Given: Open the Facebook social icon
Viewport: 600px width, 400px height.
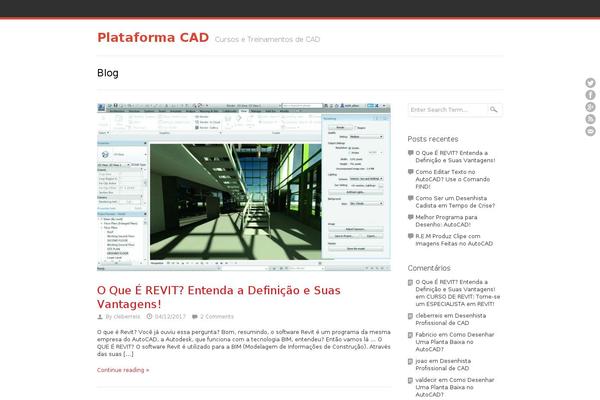Looking at the screenshot, I should pyautogui.click(x=590, y=95).
